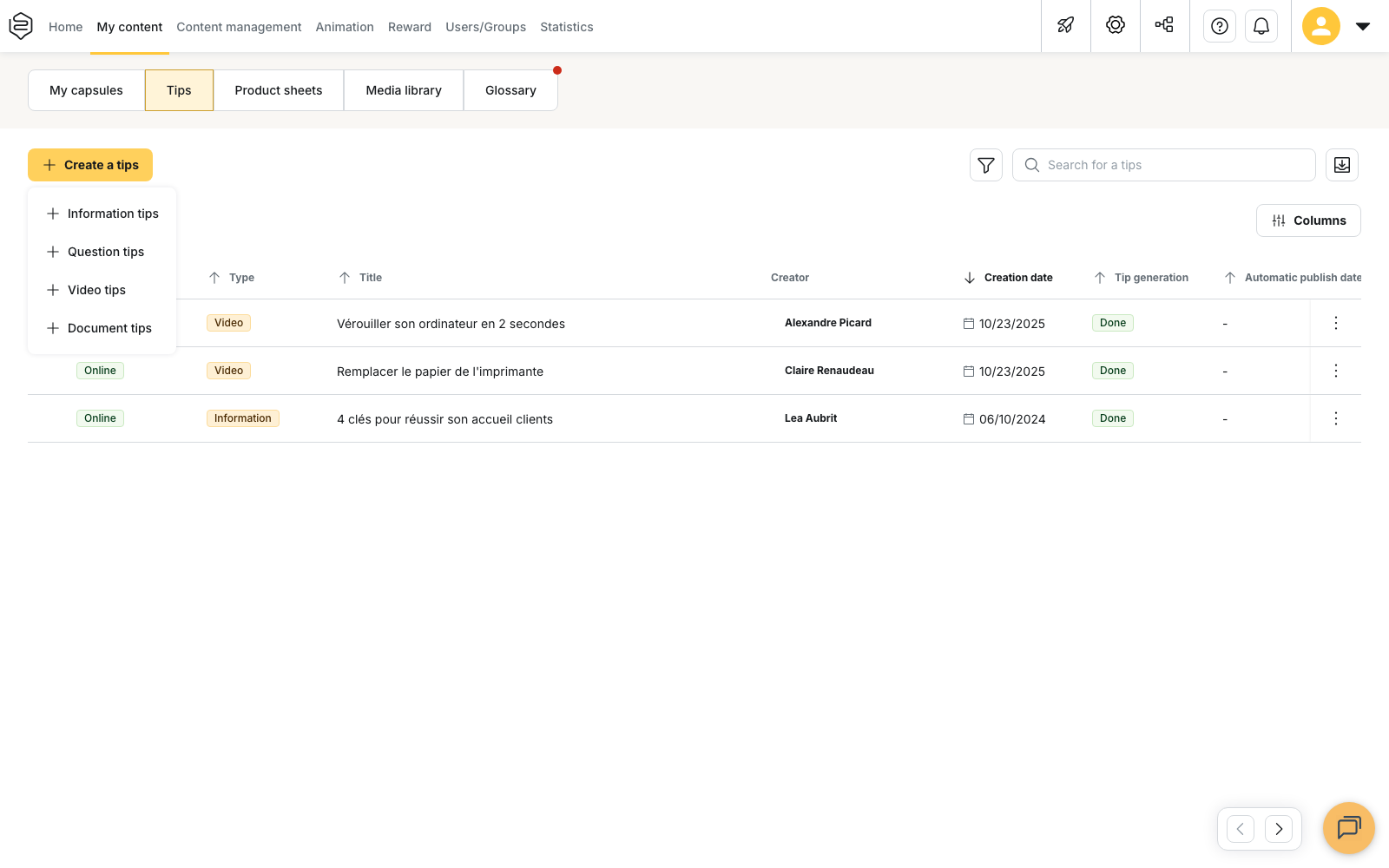Select Information tips option
Image resolution: width=1389 pixels, height=868 pixels.
point(102,214)
